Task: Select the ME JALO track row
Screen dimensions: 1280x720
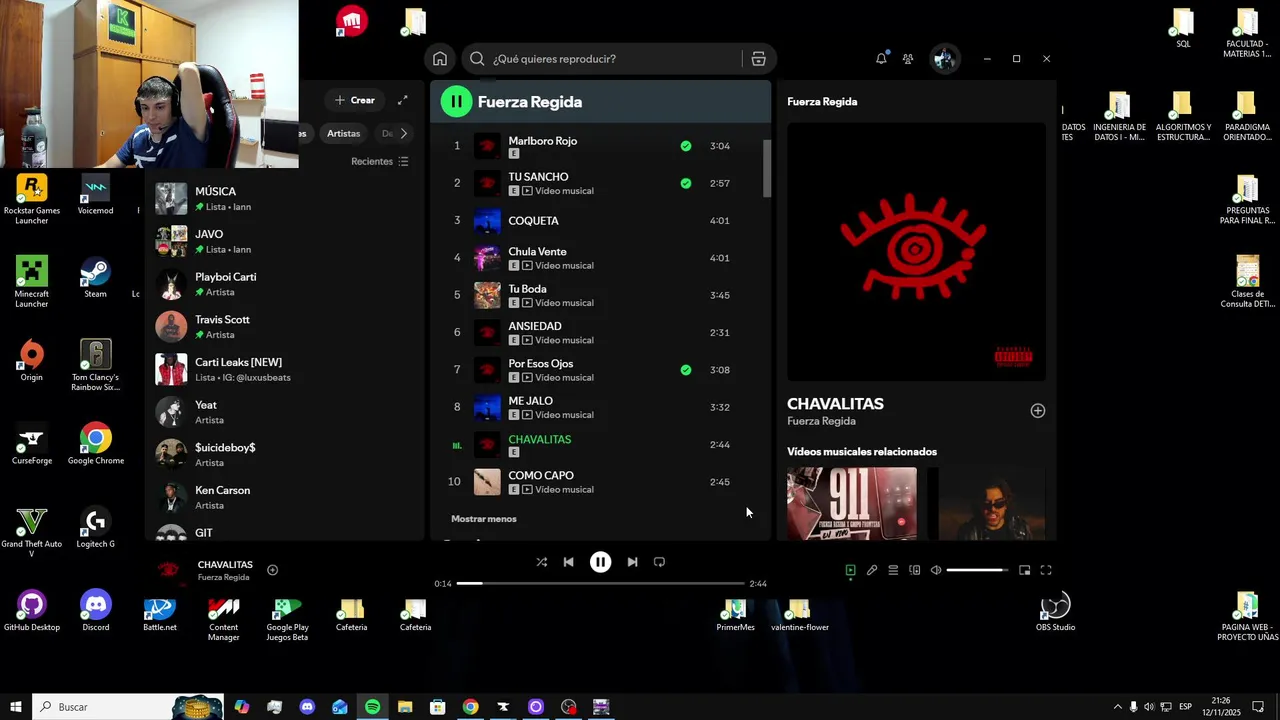Action: click(x=600, y=407)
